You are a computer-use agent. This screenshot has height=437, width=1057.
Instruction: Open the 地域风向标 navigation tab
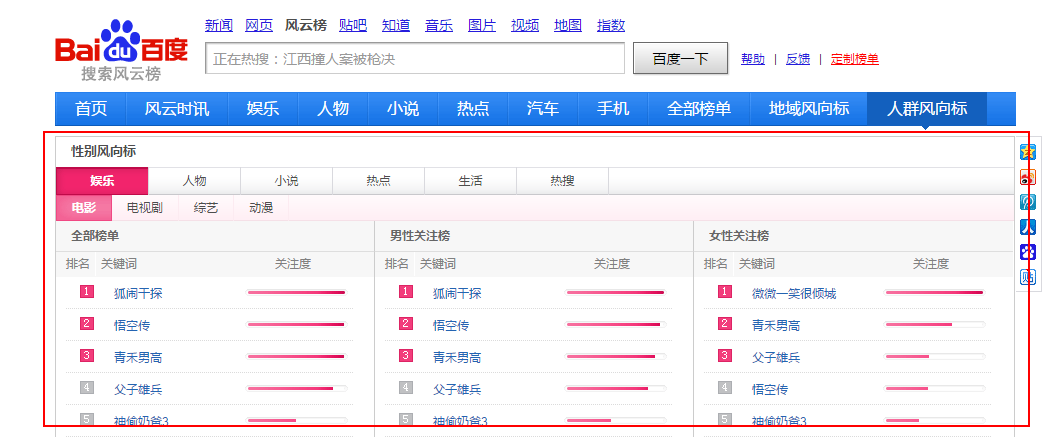[x=808, y=109]
